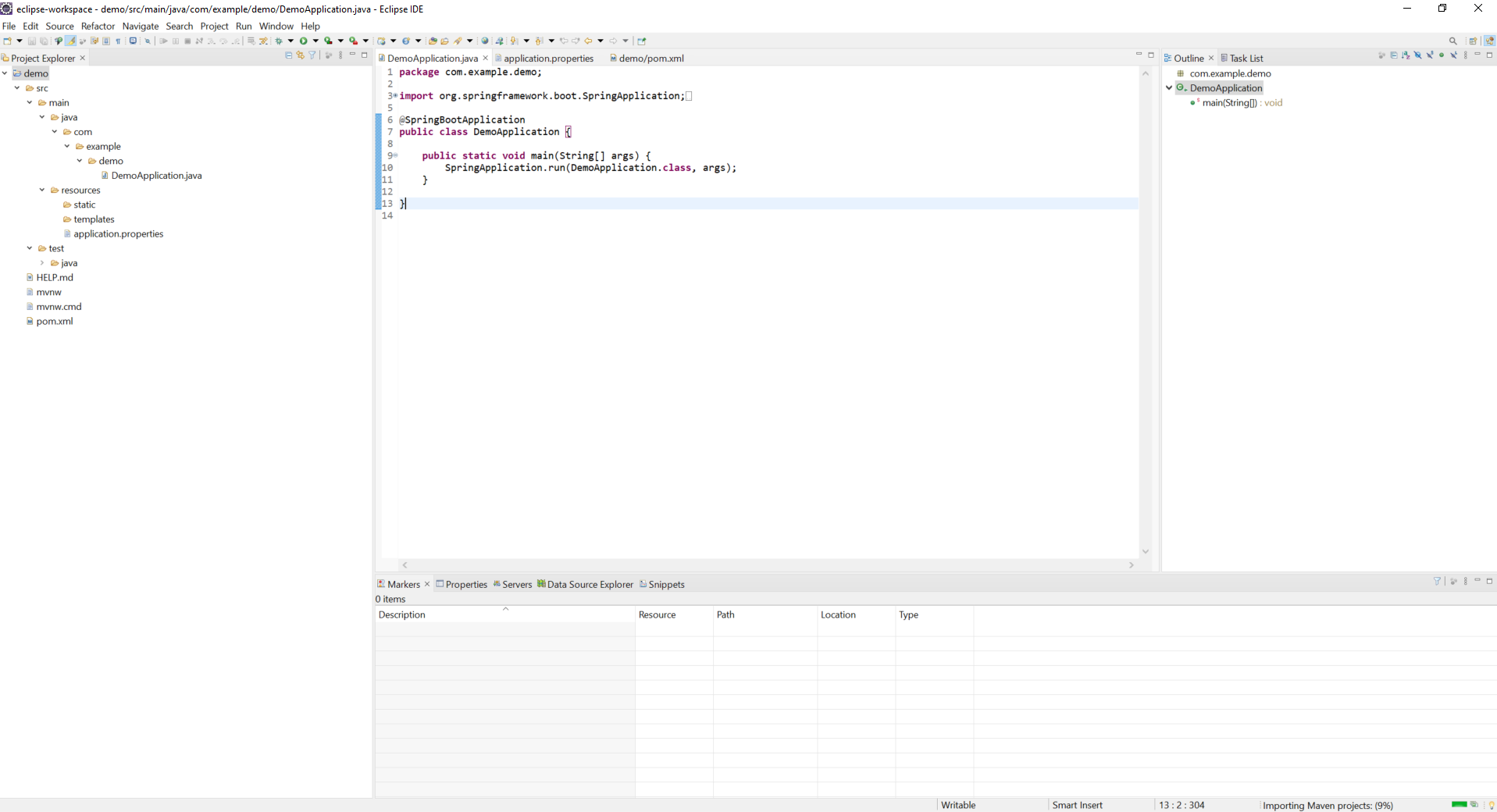Select the Debug icon on the toolbar
The width and height of the screenshot is (1497, 812).
(x=282, y=41)
